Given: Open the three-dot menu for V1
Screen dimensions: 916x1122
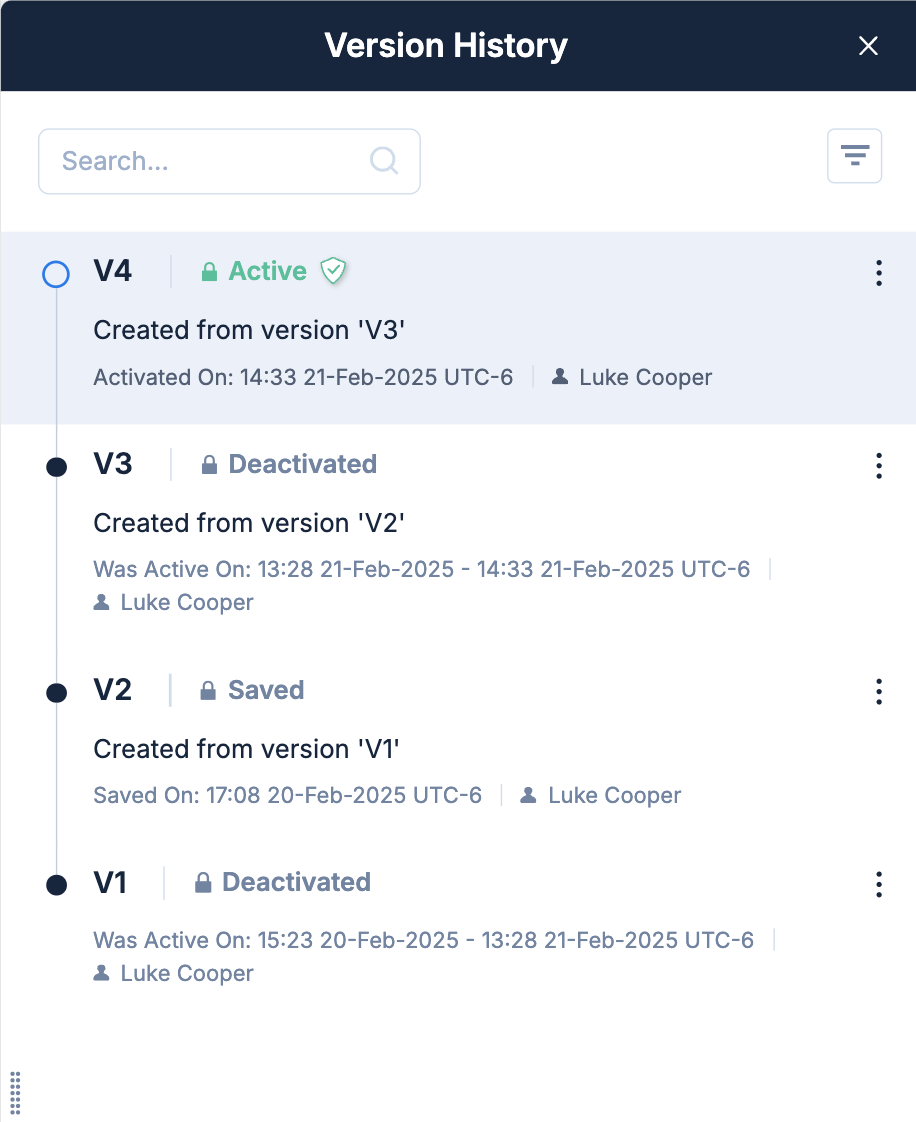Looking at the screenshot, I should point(879,884).
